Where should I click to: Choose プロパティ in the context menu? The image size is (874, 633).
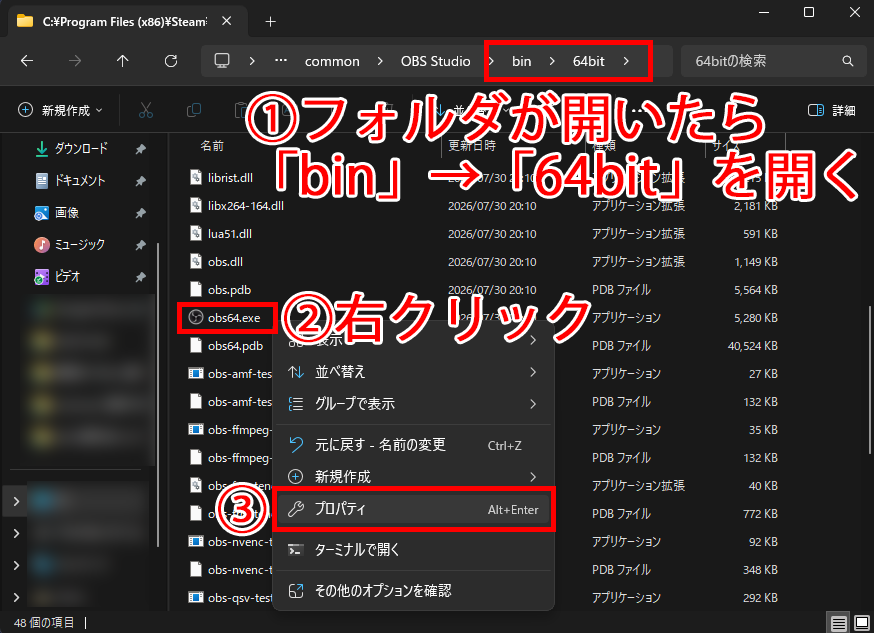click(413, 509)
